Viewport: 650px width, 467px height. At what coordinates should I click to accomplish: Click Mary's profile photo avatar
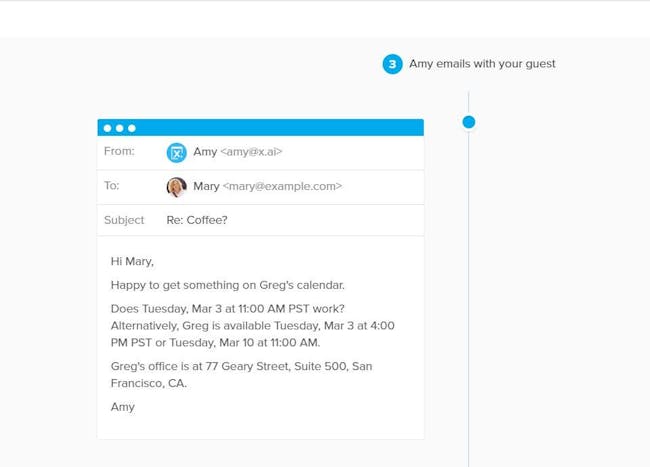click(x=177, y=187)
